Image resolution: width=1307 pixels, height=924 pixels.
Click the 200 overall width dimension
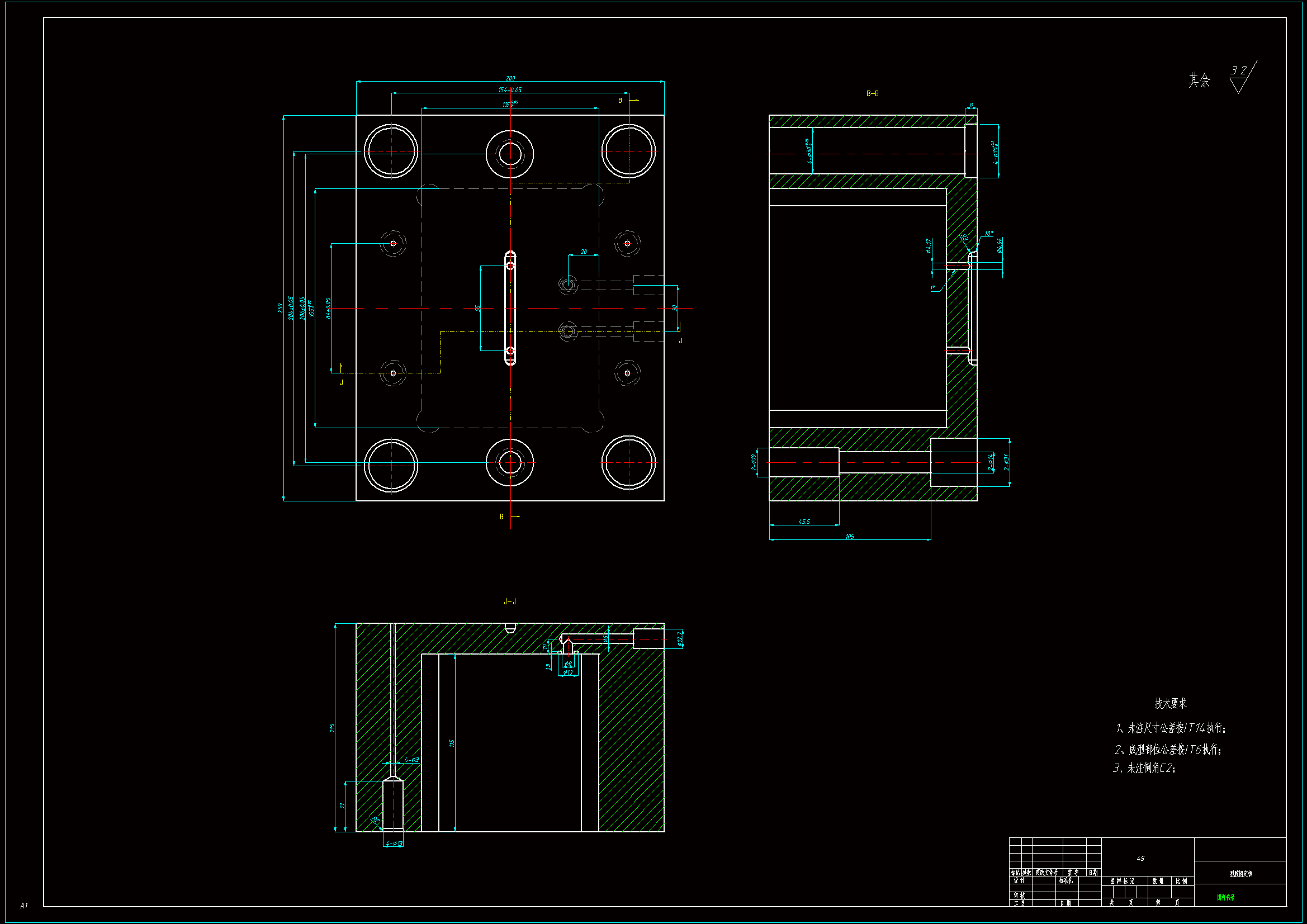pos(510,79)
